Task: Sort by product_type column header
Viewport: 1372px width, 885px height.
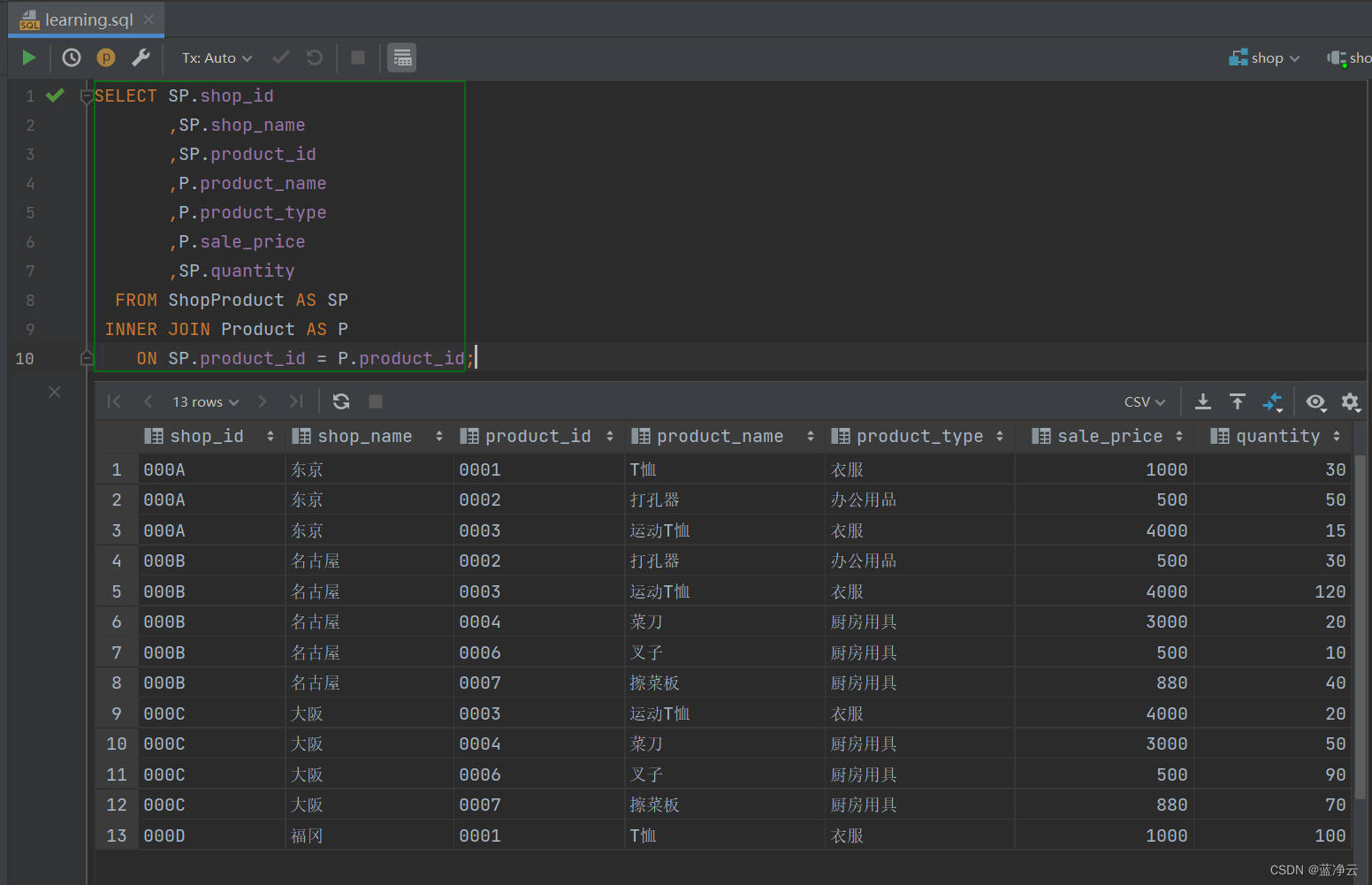Action: [919, 436]
